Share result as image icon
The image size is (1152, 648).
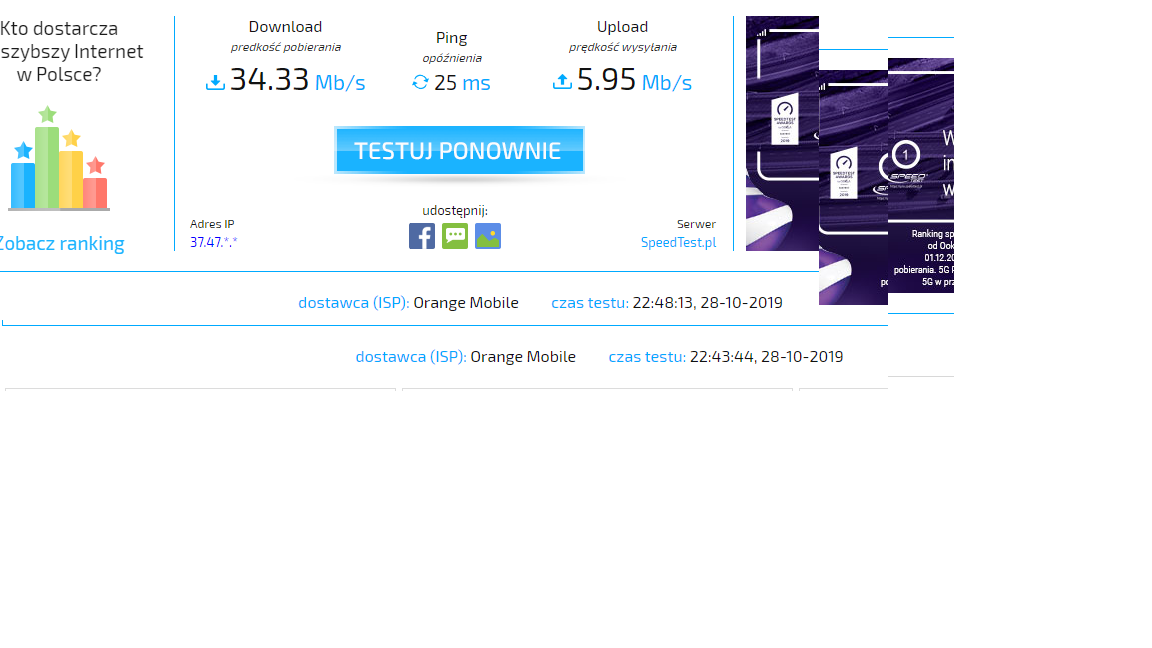(488, 237)
